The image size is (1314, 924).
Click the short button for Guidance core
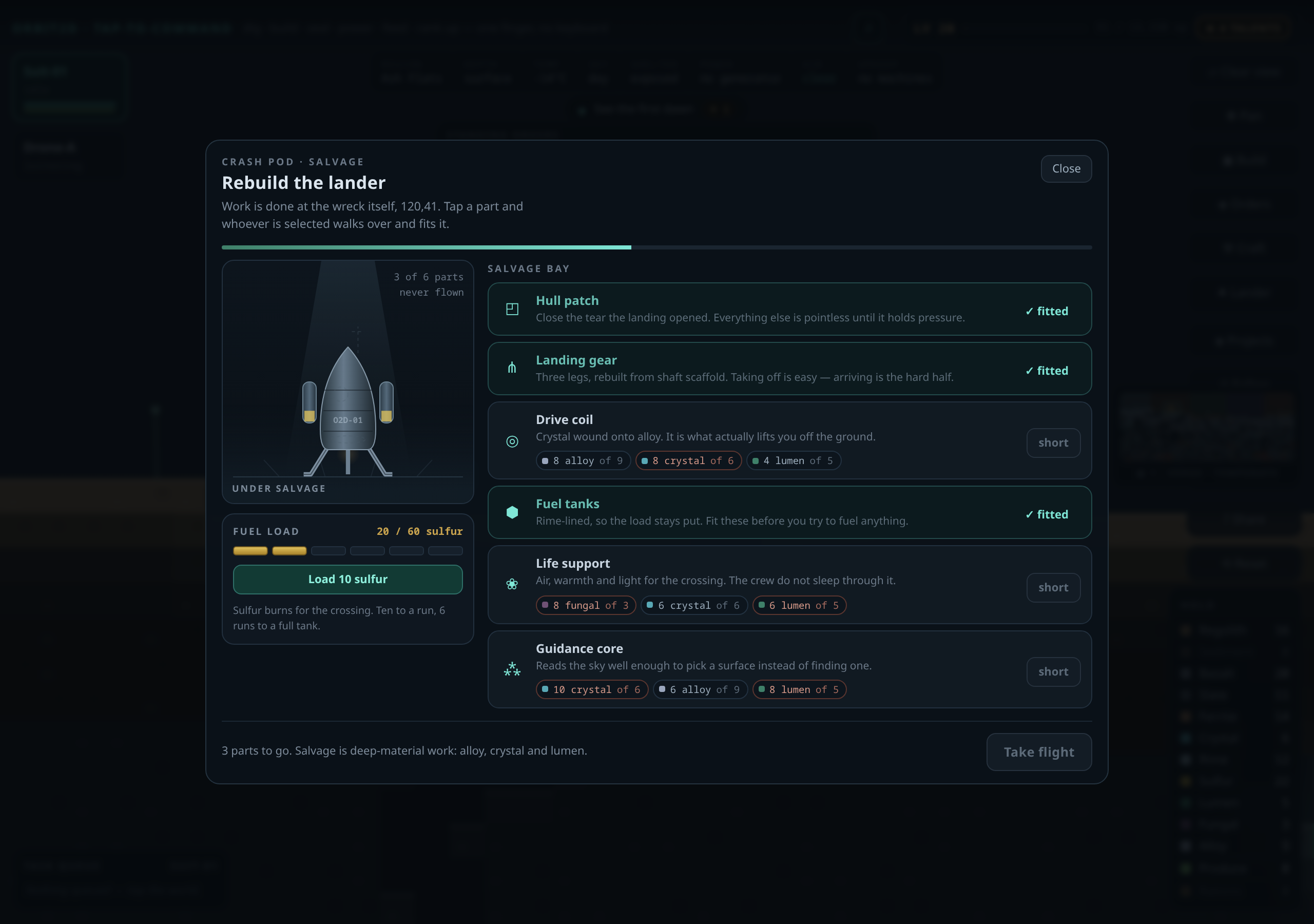[x=1054, y=671]
